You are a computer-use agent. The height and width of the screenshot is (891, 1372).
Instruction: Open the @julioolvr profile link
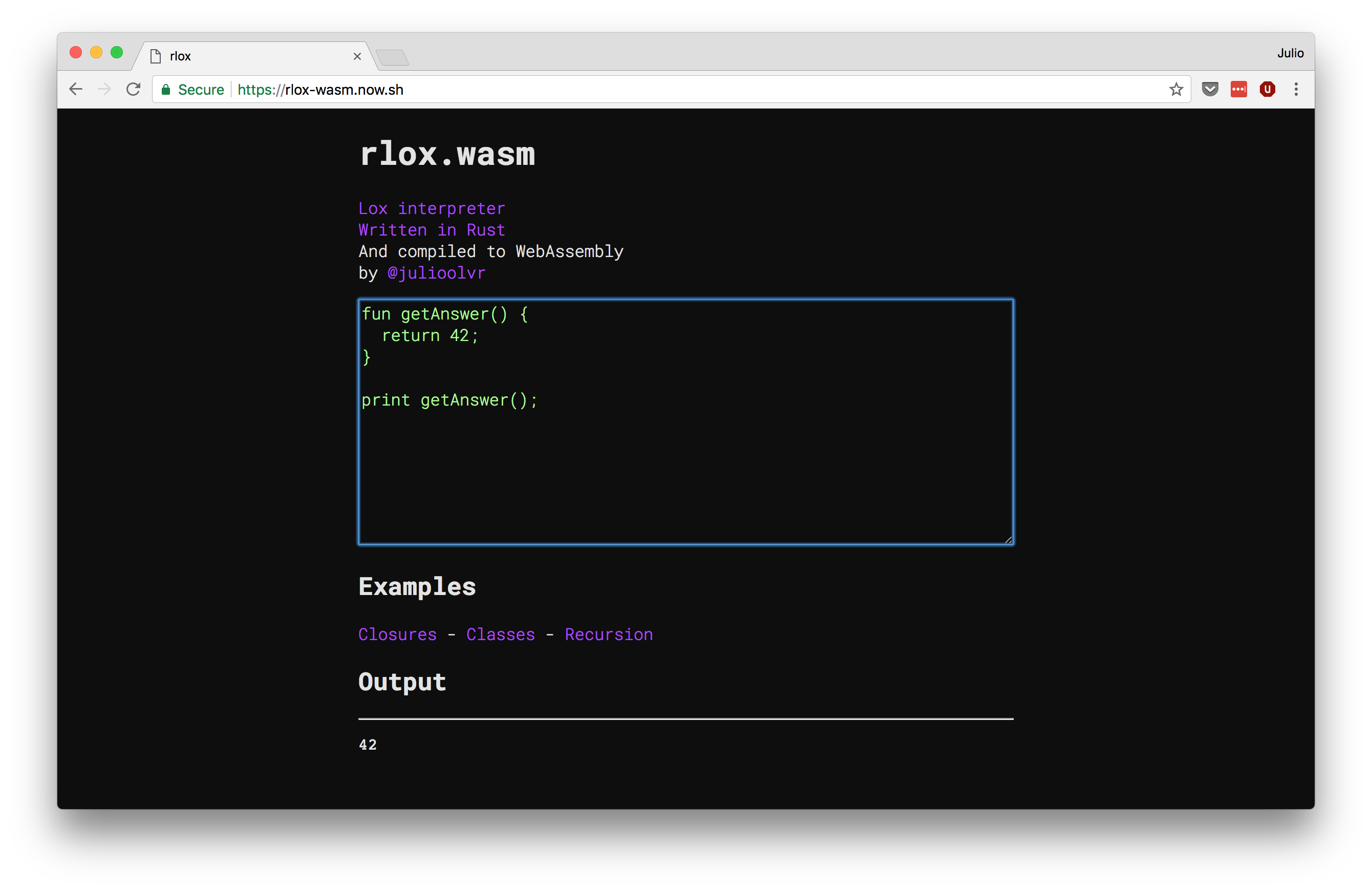(x=436, y=273)
